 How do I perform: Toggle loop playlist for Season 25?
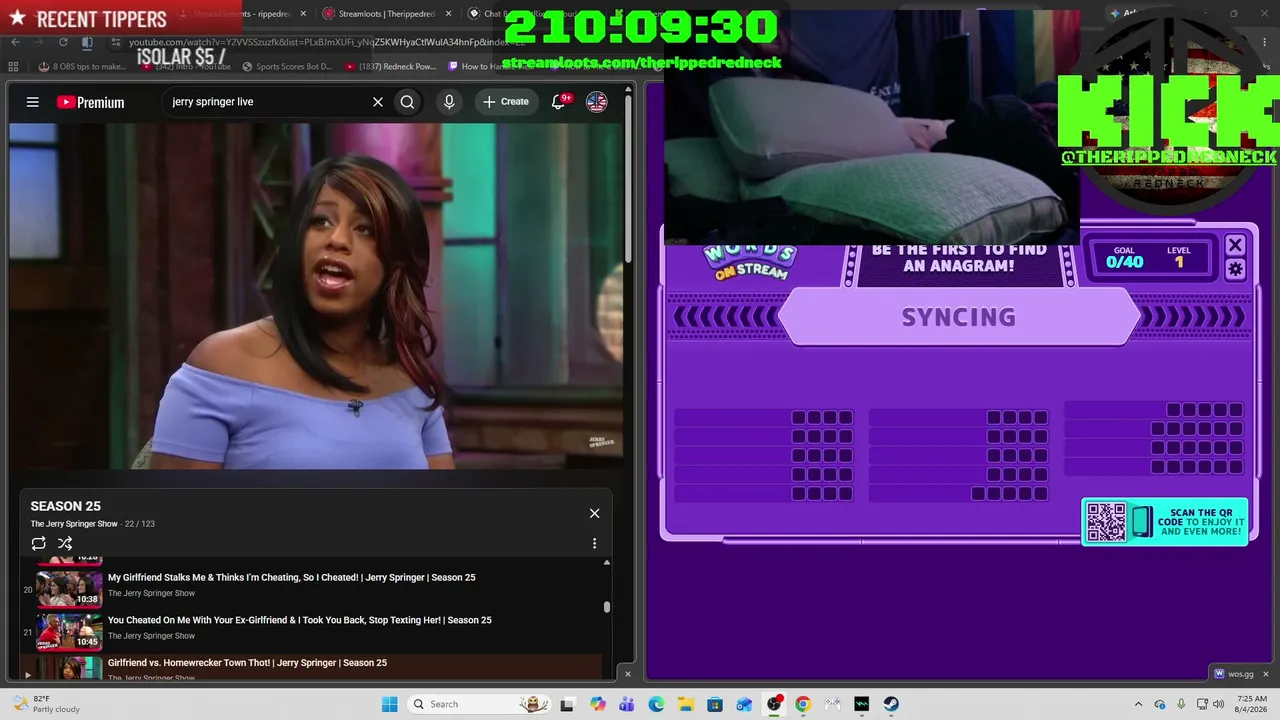38,543
